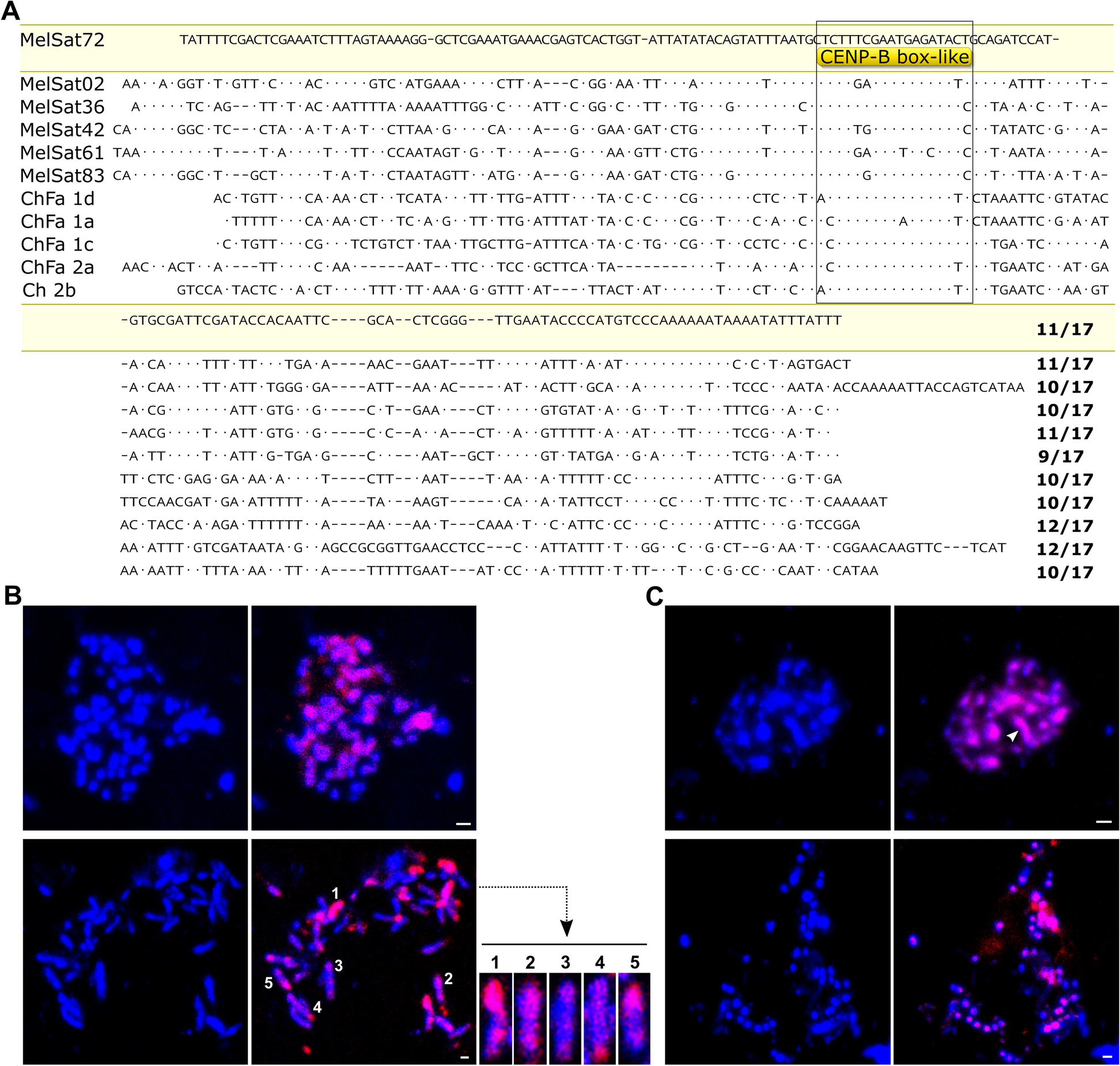The image size is (1120, 1066).
Task: Click the MelSat72 sequence label
Action: coord(62,40)
